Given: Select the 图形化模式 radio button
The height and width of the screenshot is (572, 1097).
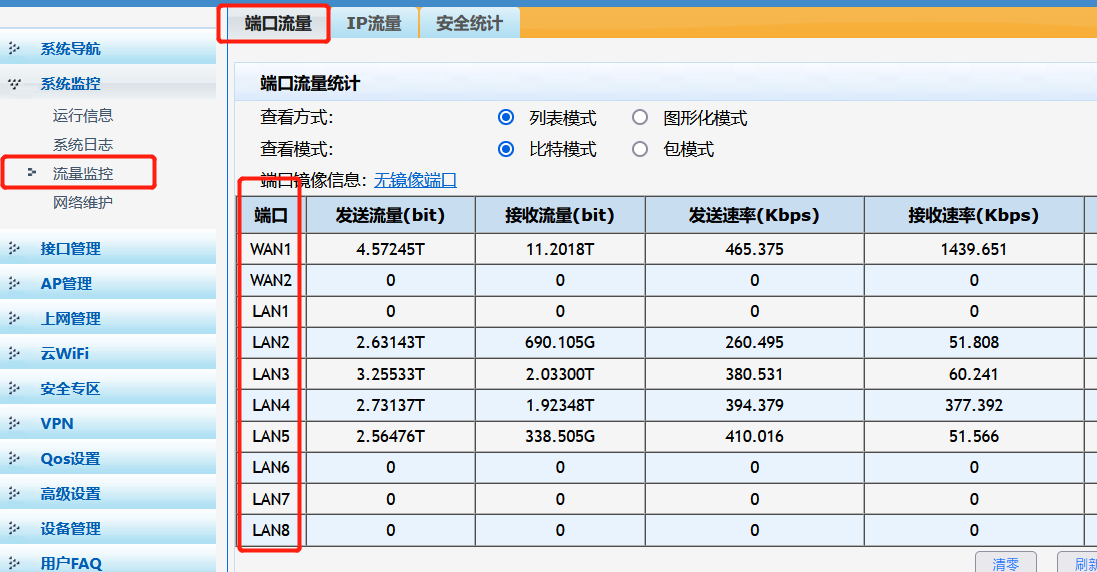Looking at the screenshot, I should tap(639, 117).
